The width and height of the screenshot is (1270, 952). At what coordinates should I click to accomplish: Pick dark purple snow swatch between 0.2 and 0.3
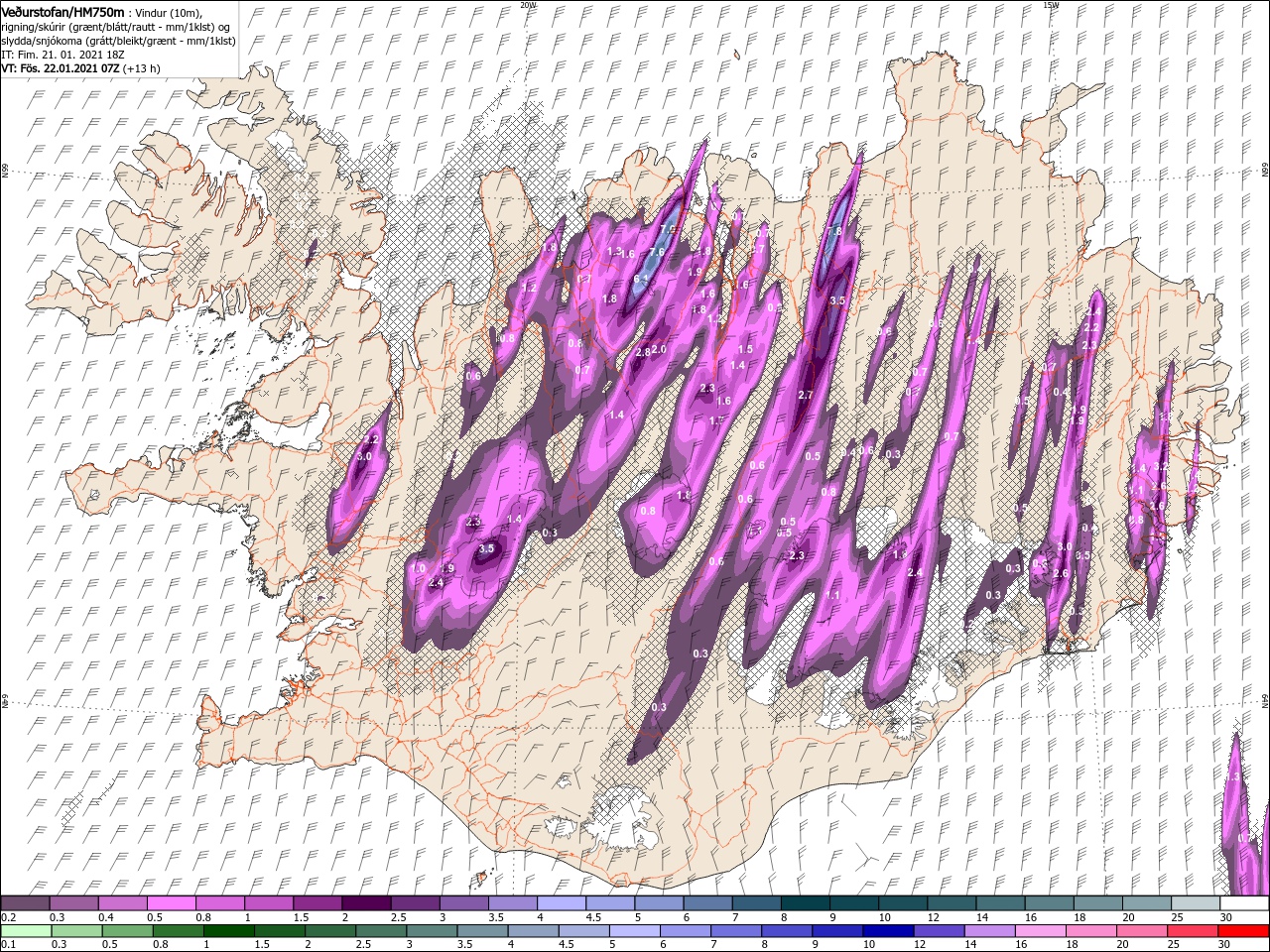pyautogui.click(x=26, y=903)
